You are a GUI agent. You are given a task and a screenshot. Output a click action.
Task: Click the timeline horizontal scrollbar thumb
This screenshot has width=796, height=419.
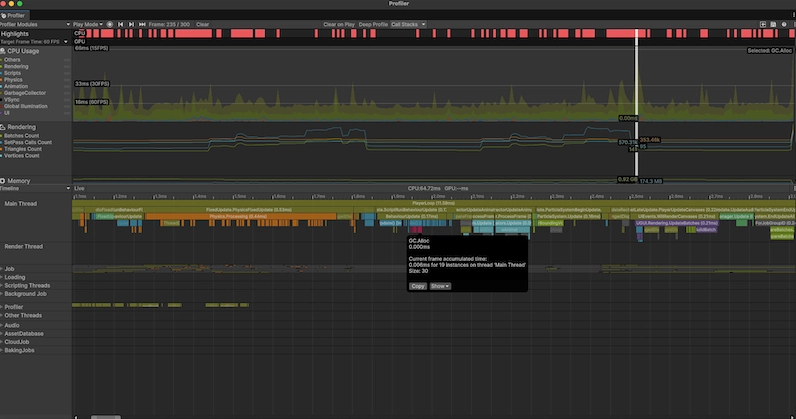click(x=106, y=417)
